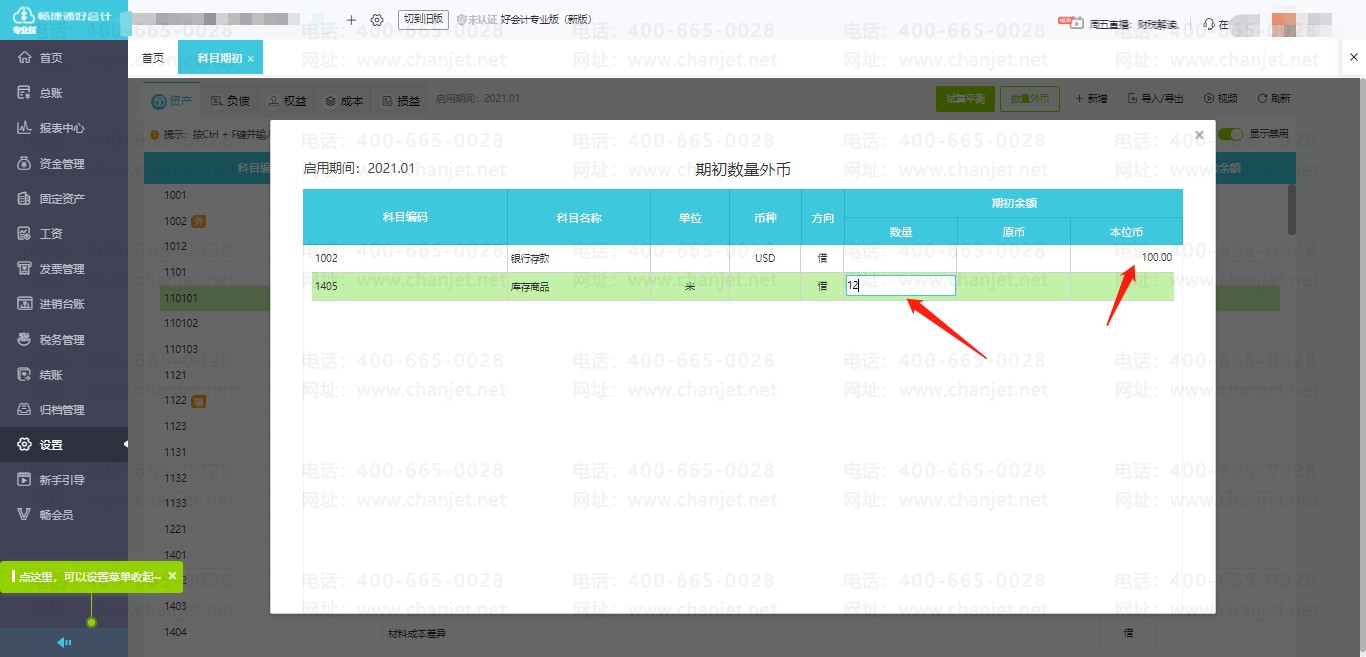Close the 科目期初 tab
This screenshot has height=657, width=1366.
click(x=250, y=59)
